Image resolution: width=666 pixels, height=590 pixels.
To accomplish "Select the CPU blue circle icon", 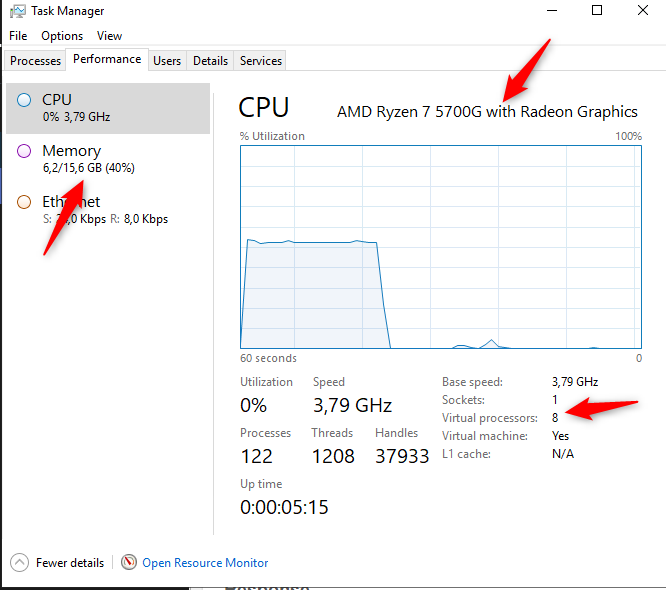I will [x=24, y=100].
